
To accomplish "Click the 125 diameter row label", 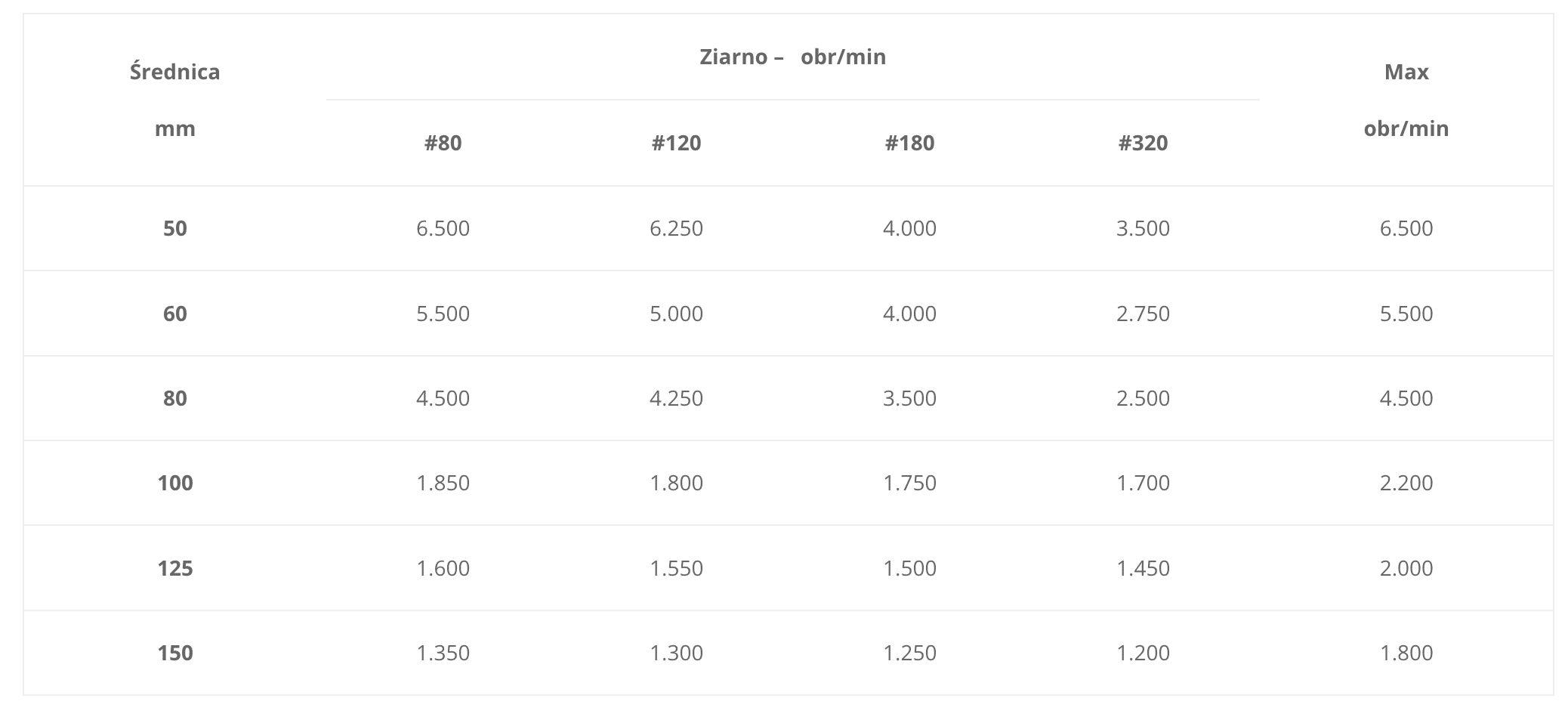I will (x=174, y=568).
